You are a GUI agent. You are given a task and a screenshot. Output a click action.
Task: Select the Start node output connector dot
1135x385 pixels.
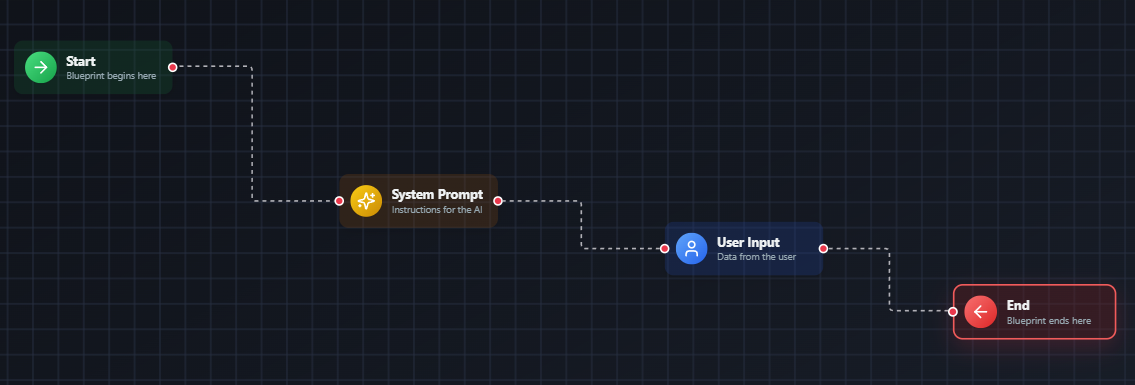pyautogui.click(x=172, y=67)
